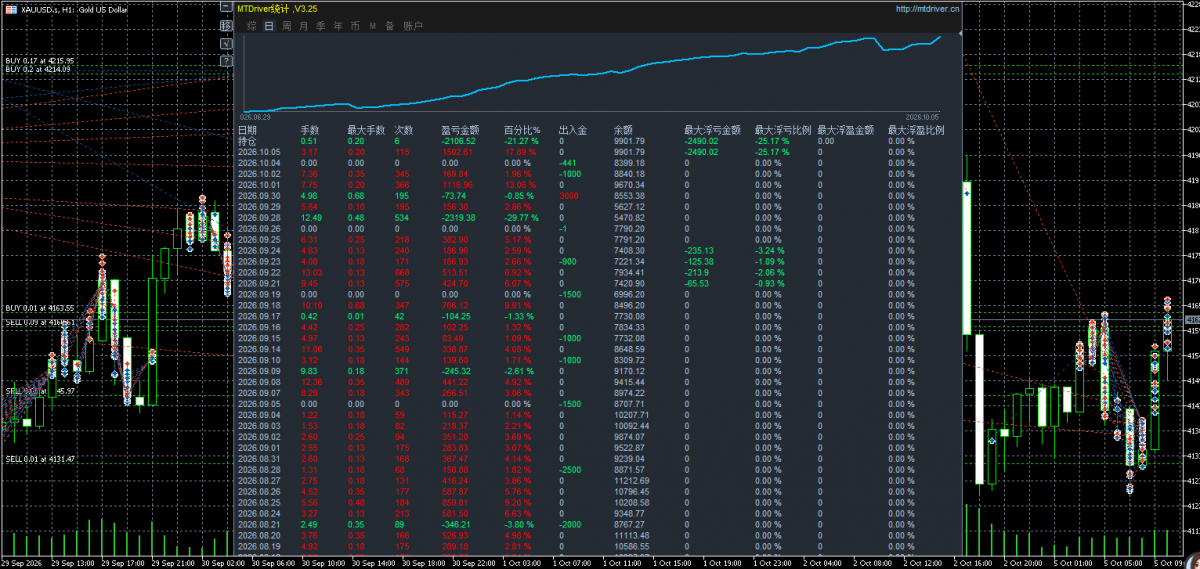Click the 出入金 column header
The height and width of the screenshot is (569, 1200).
pos(572,130)
